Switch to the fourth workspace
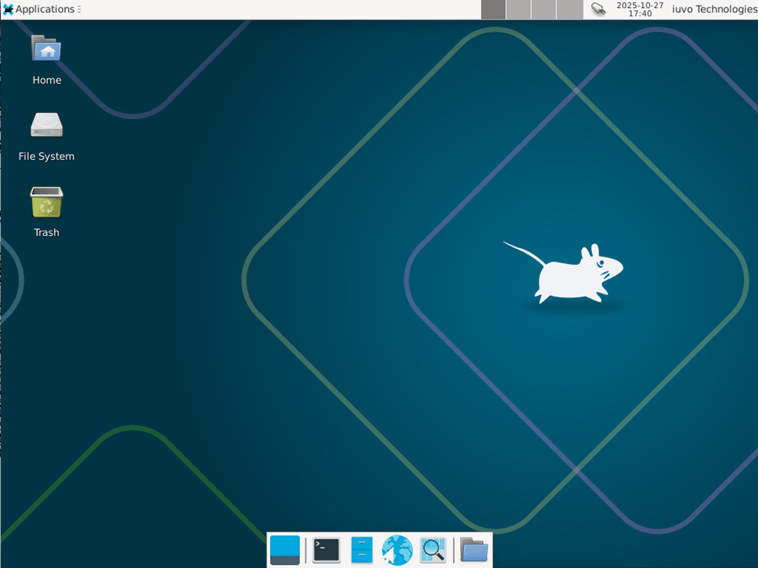This screenshot has height=568, width=758. click(x=568, y=9)
